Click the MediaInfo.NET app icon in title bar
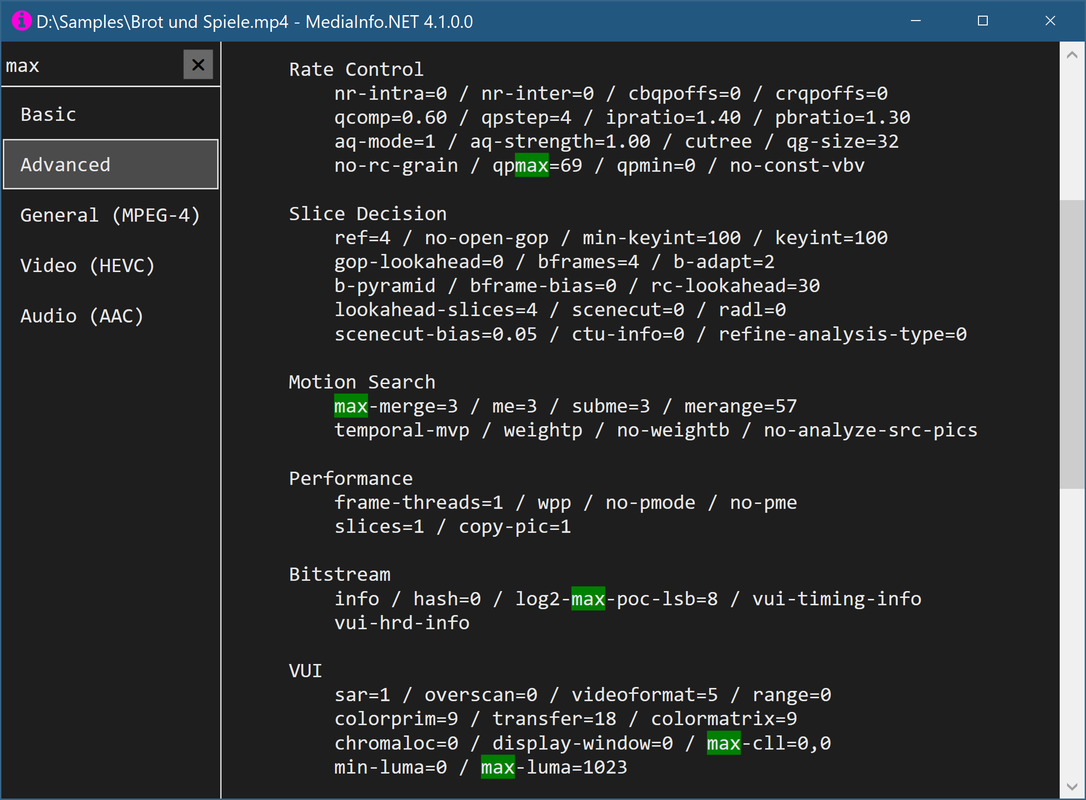 tap(21, 21)
